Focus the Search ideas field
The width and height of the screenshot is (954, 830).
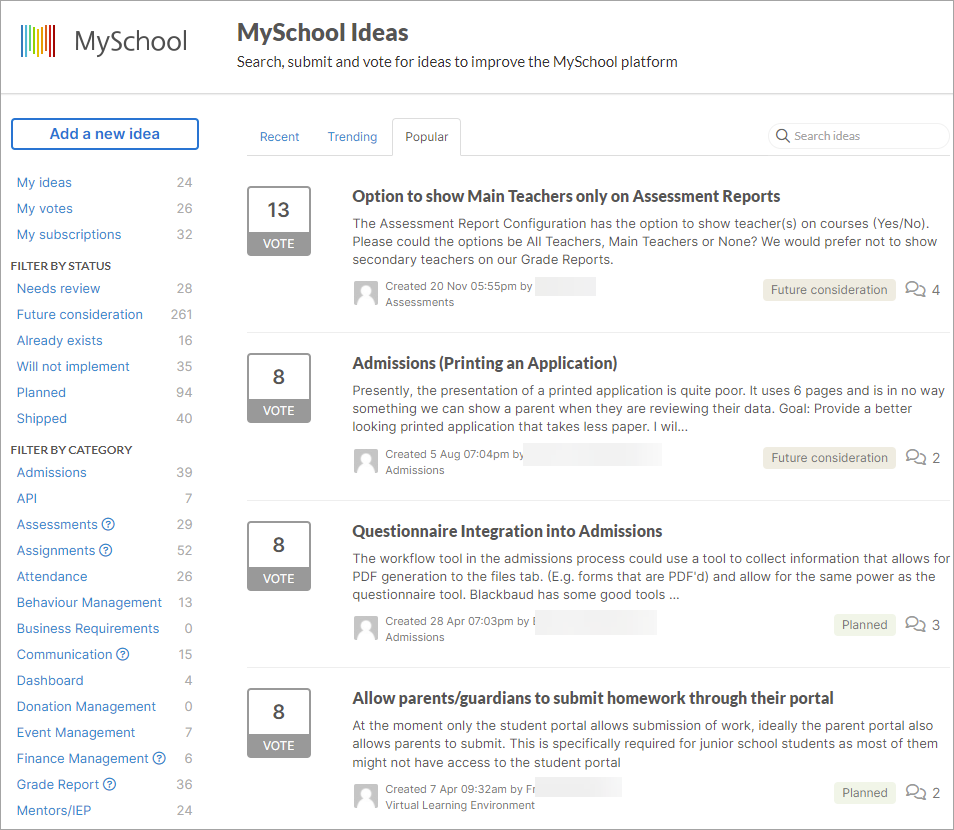click(x=859, y=136)
